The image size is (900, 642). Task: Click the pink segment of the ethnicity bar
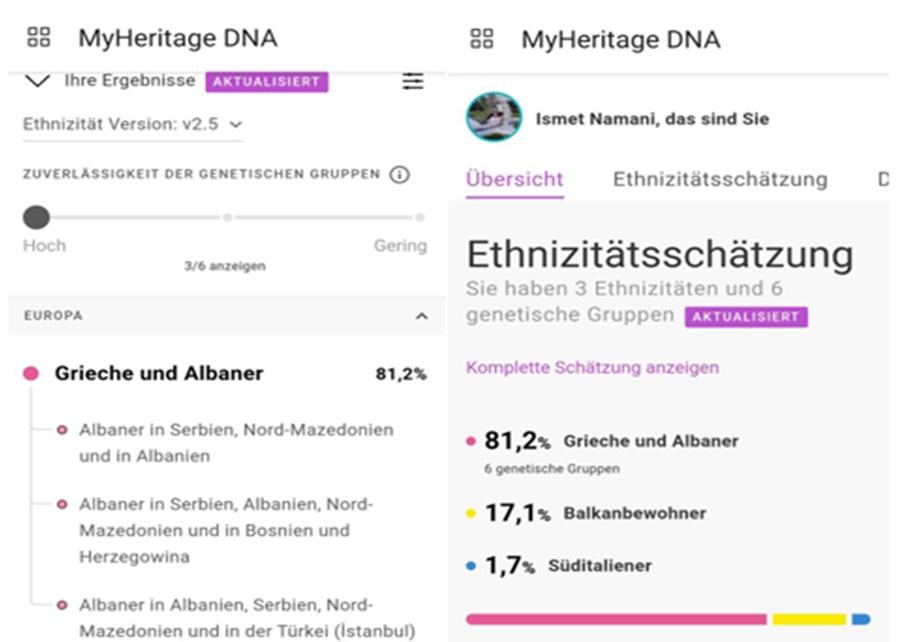click(x=616, y=619)
